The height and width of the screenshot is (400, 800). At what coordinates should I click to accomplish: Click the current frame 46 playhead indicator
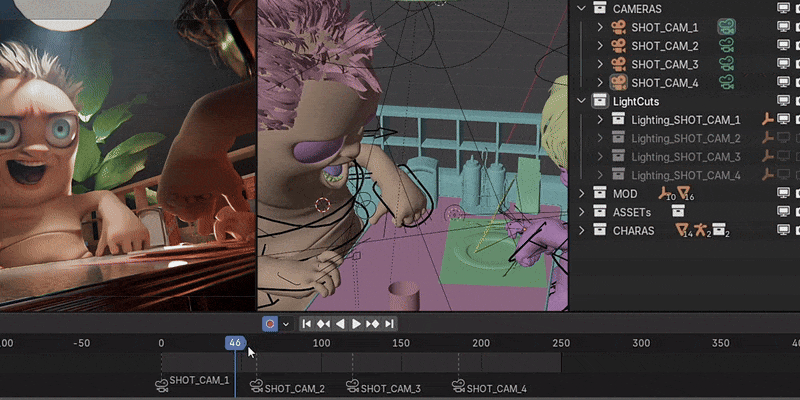point(235,343)
